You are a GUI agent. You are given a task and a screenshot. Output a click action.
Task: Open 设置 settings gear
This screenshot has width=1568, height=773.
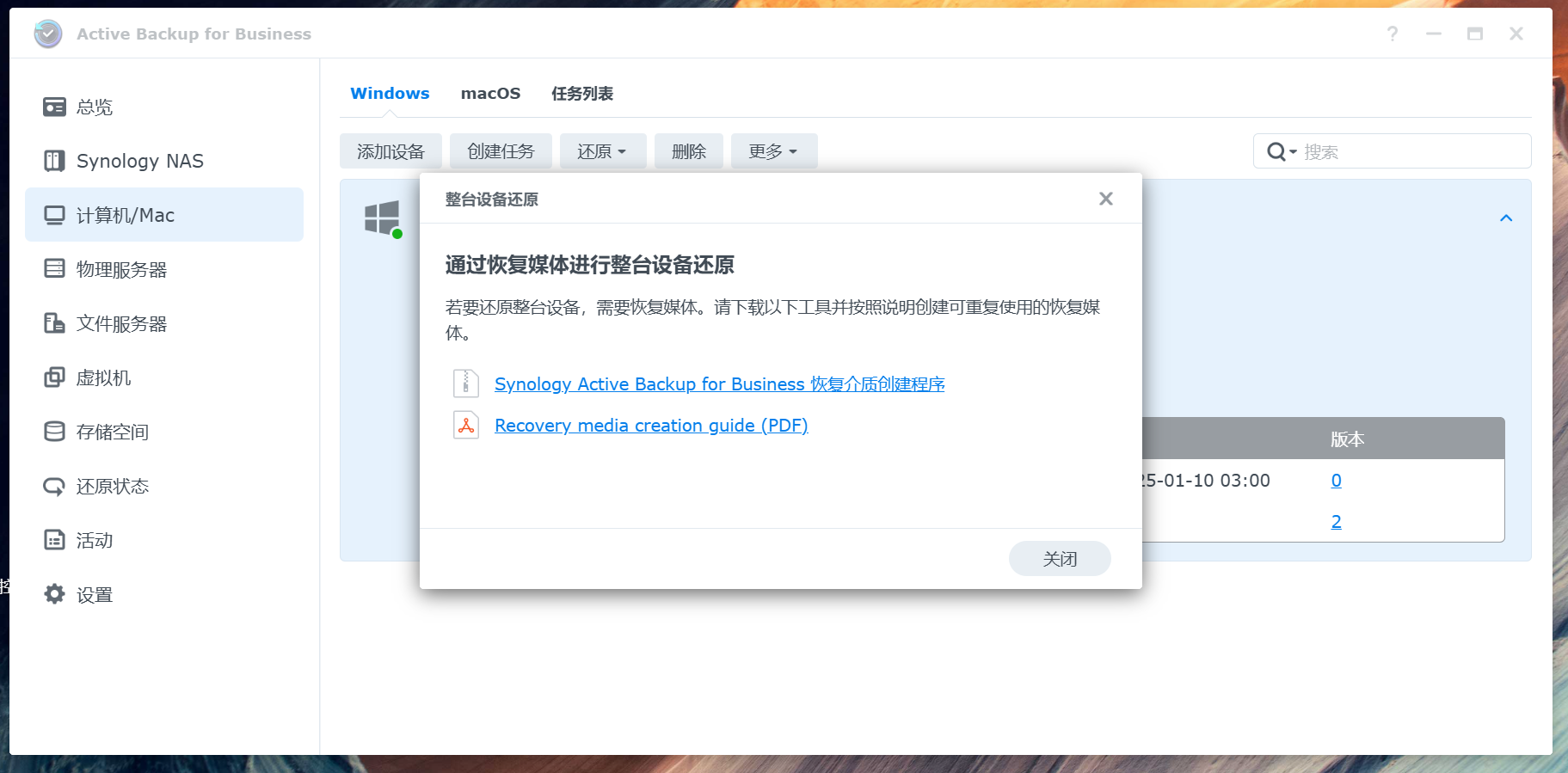tap(54, 594)
